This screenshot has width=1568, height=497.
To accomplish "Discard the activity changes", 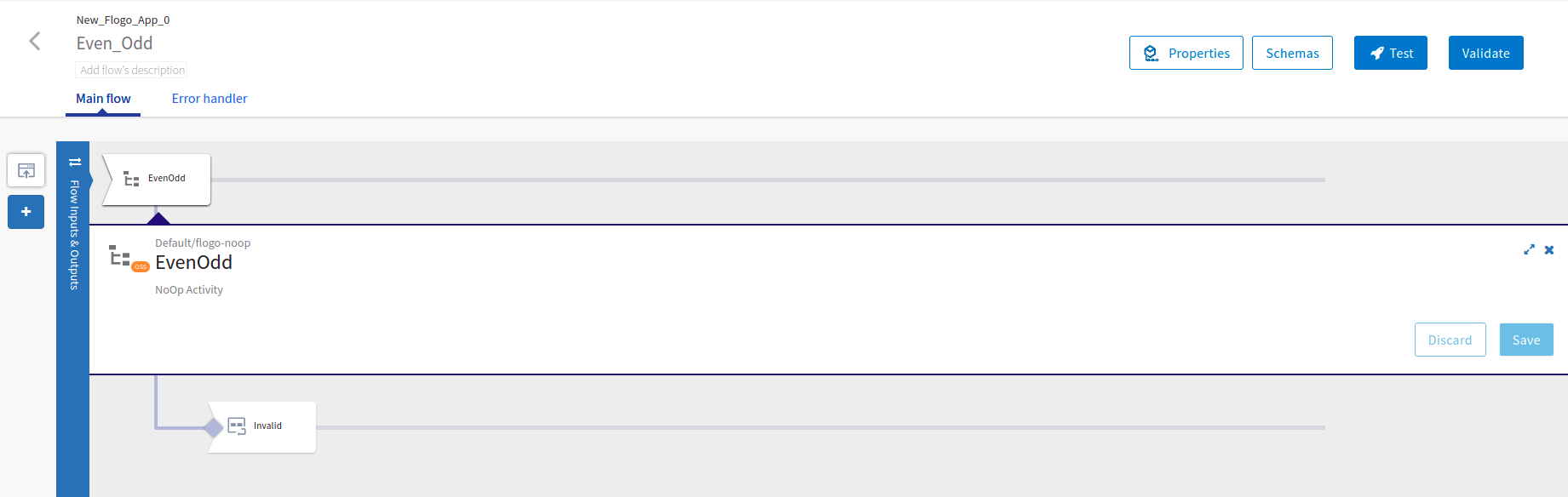I will 1450,340.
